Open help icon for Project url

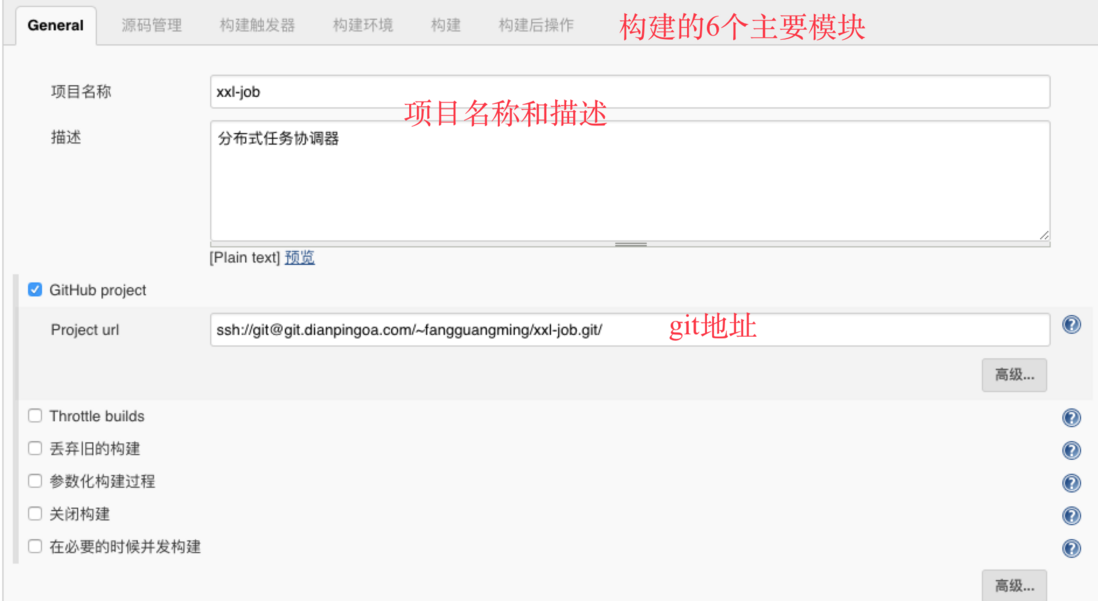[1071, 324]
